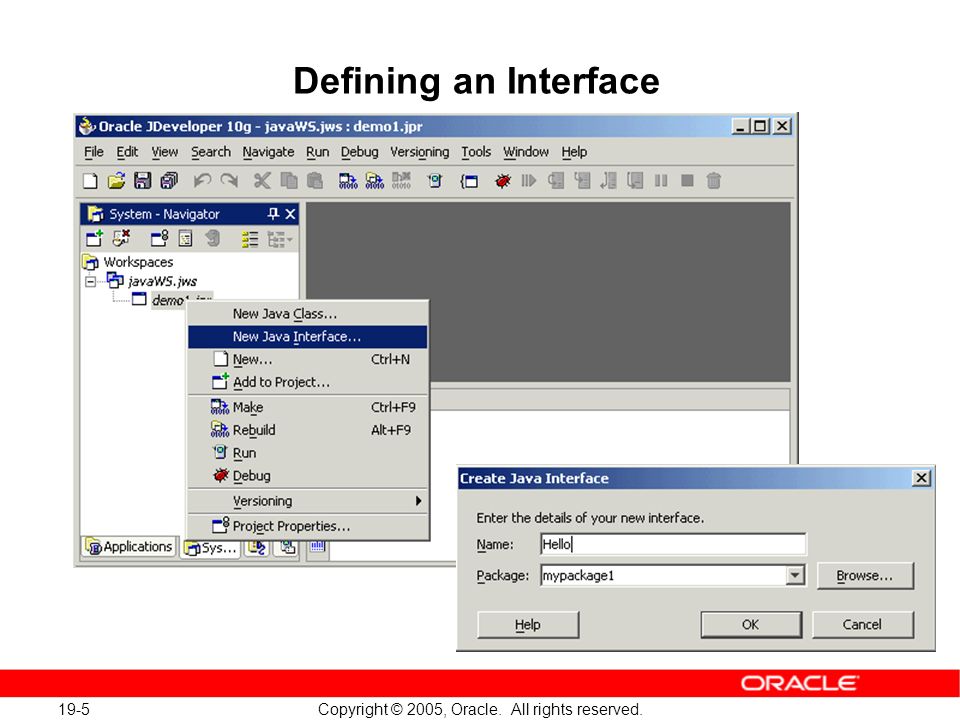
Task: Open the File menu
Action: pos(94,152)
